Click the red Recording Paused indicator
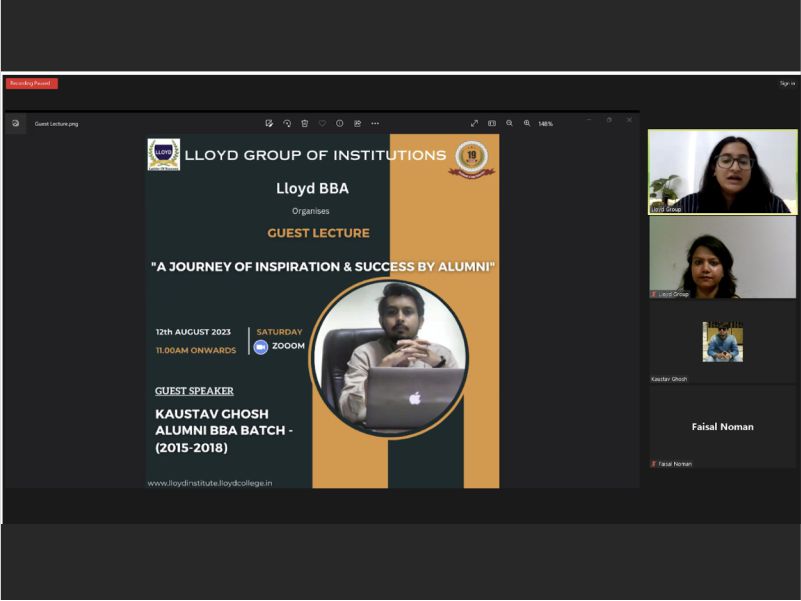 32,83
